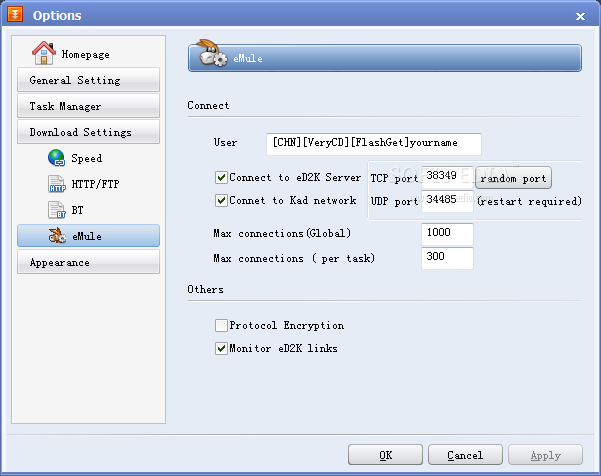Click the "Connect" section heading

(208, 105)
